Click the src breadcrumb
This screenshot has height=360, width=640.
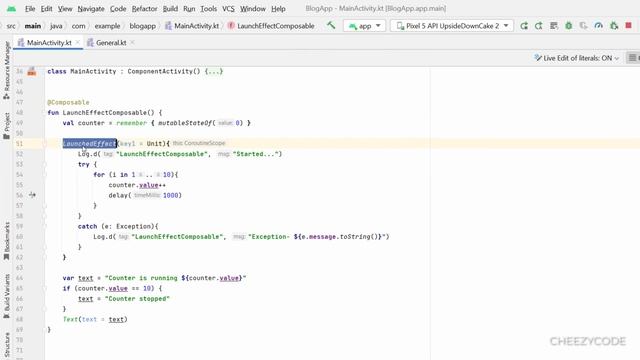11,26
